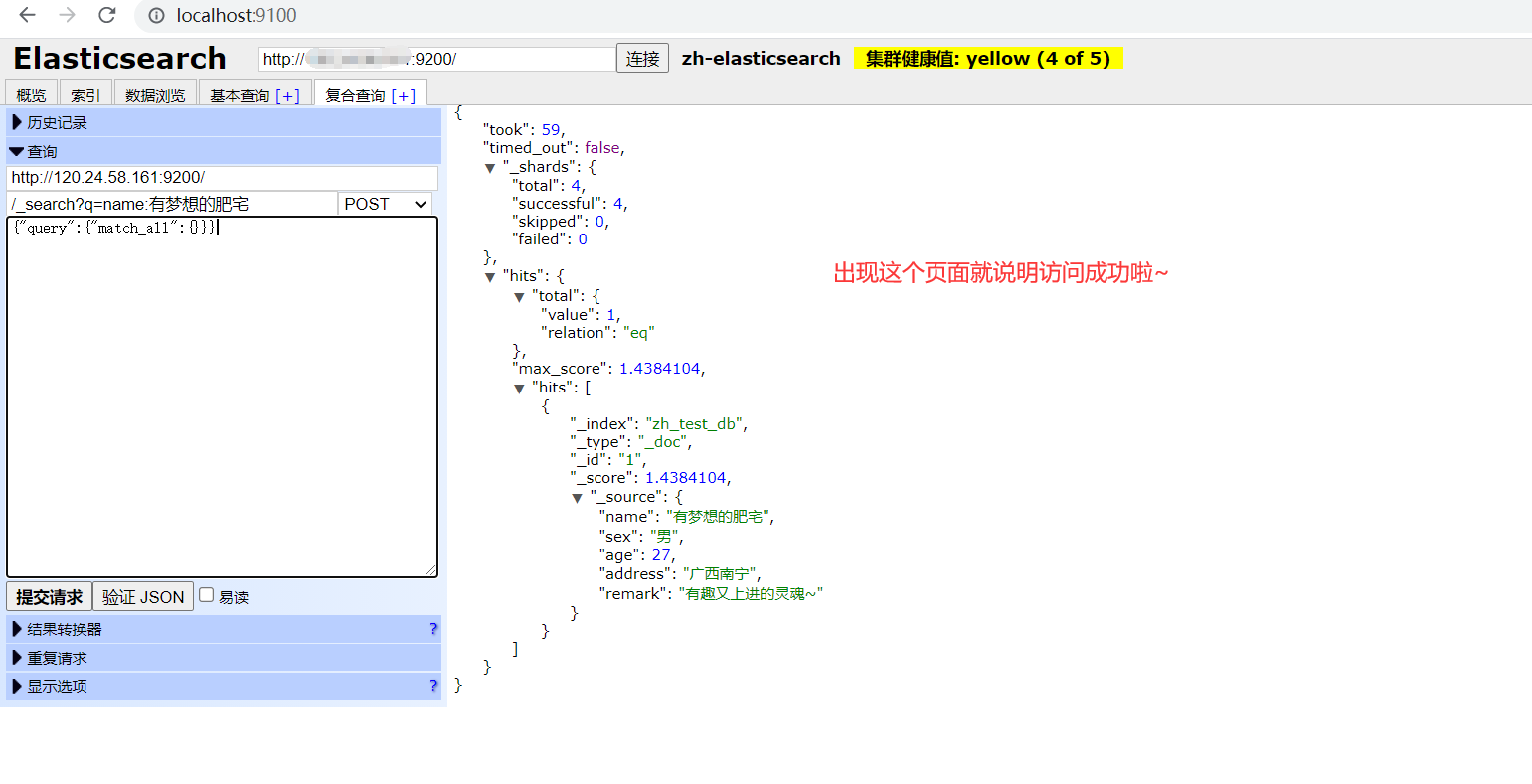Click the "_score" value 1.4384104
The height and width of the screenshot is (784, 1532).
(x=686, y=478)
